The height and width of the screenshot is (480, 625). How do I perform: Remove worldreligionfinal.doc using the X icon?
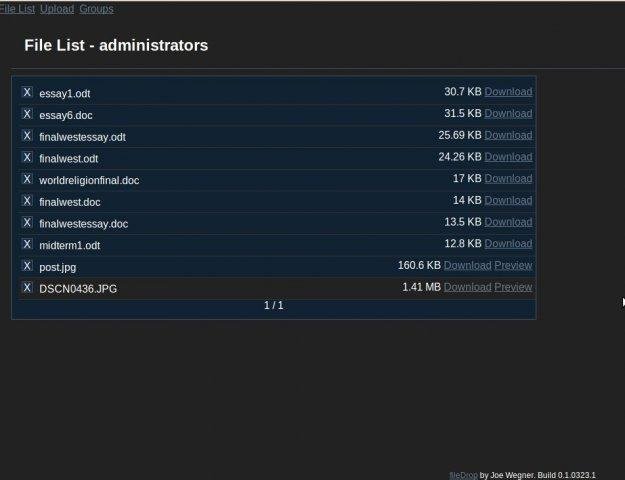[27, 179]
